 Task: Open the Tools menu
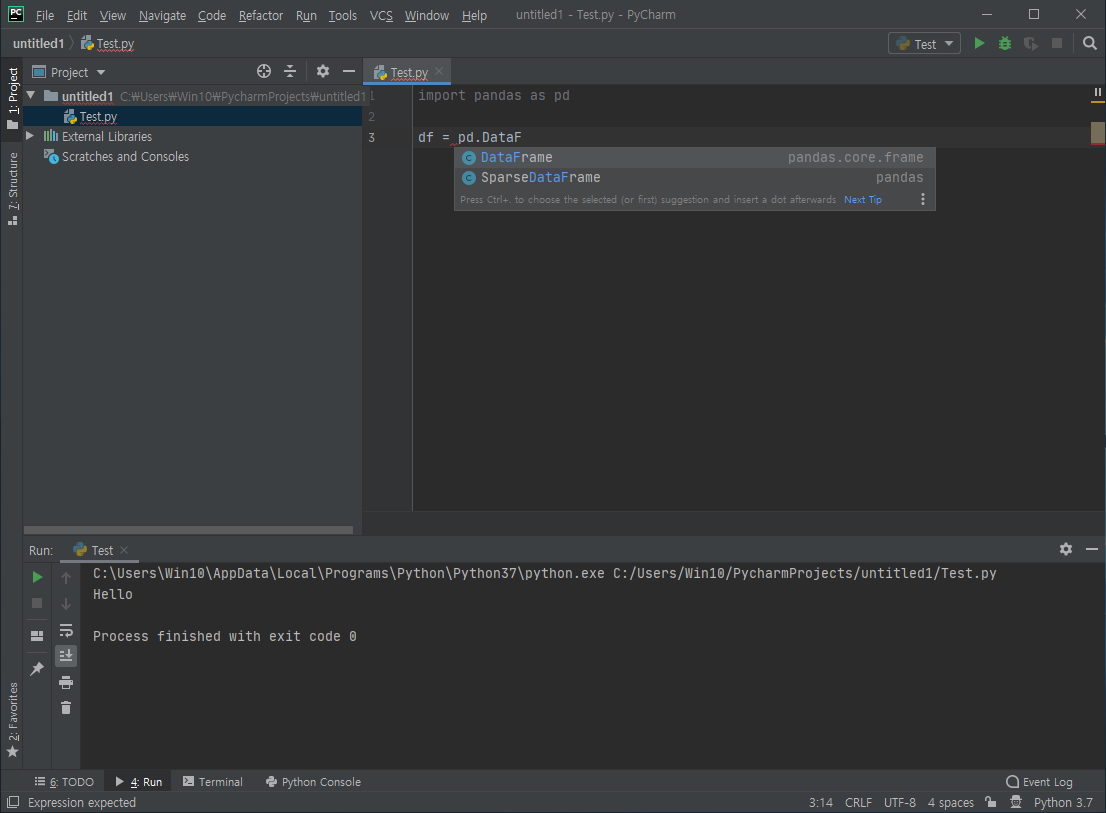[x=342, y=15]
